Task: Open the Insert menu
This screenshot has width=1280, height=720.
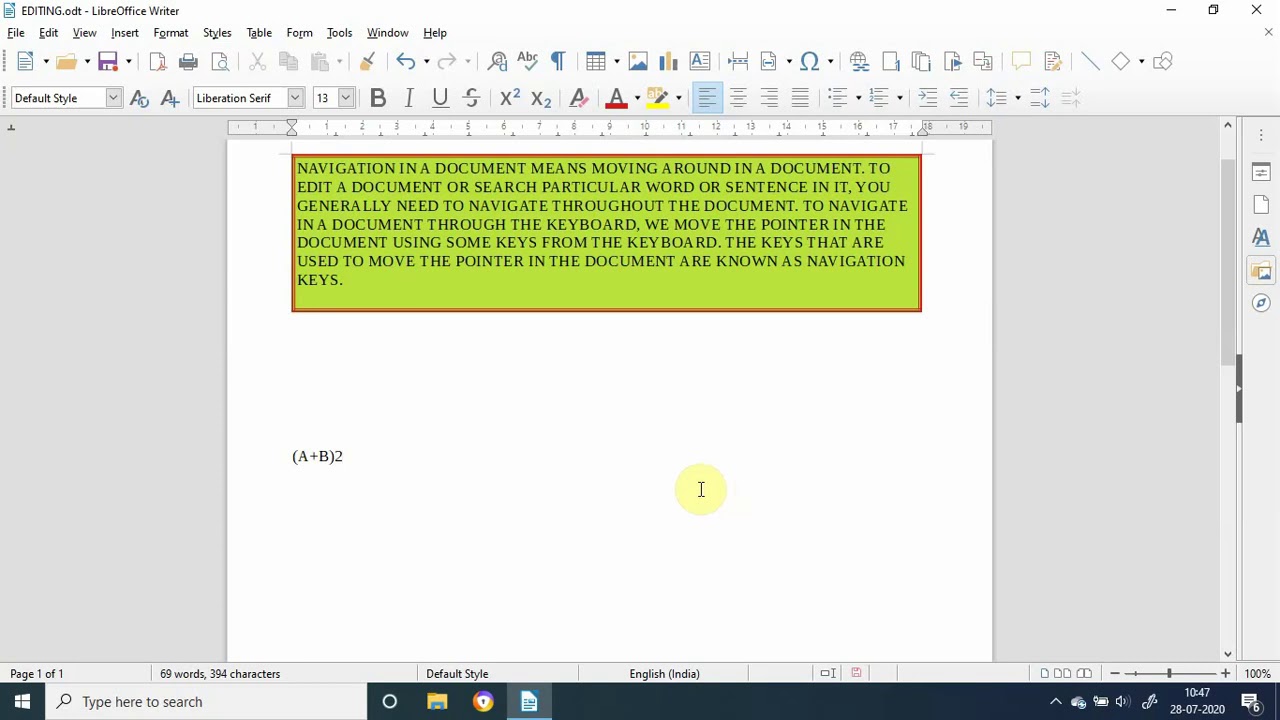Action: pos(125,33)
